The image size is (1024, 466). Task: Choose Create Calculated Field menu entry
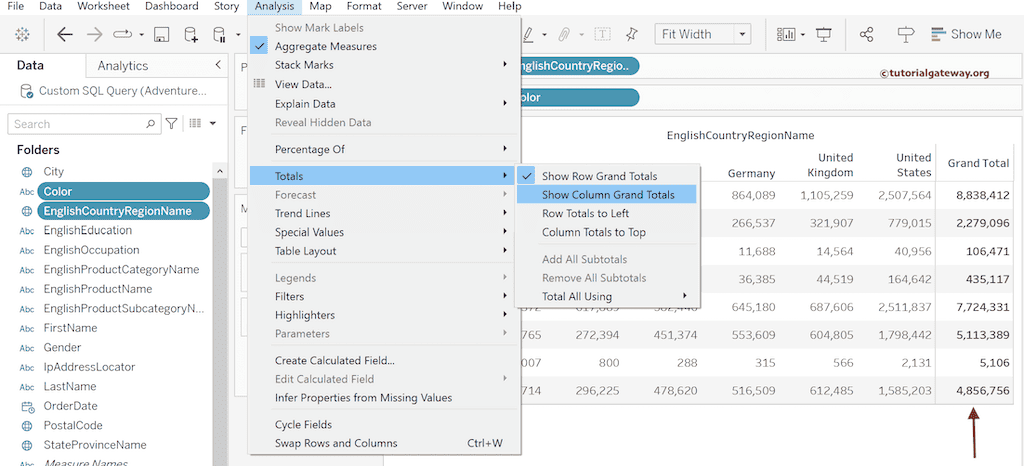pos(384,360)
